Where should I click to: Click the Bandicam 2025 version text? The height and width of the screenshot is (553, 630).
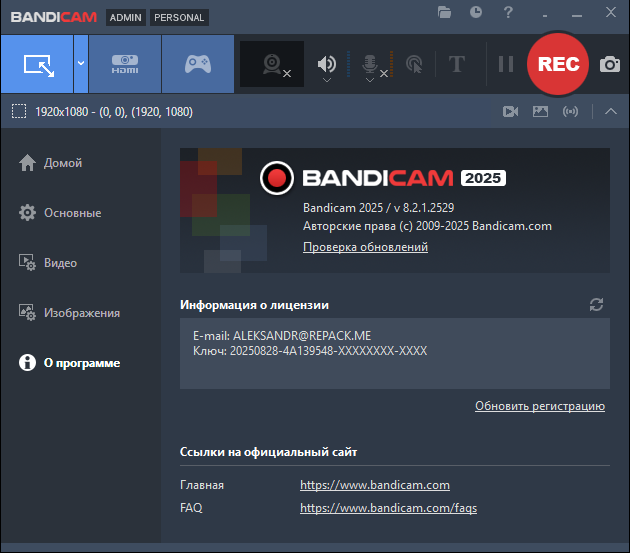coord(378,208)
